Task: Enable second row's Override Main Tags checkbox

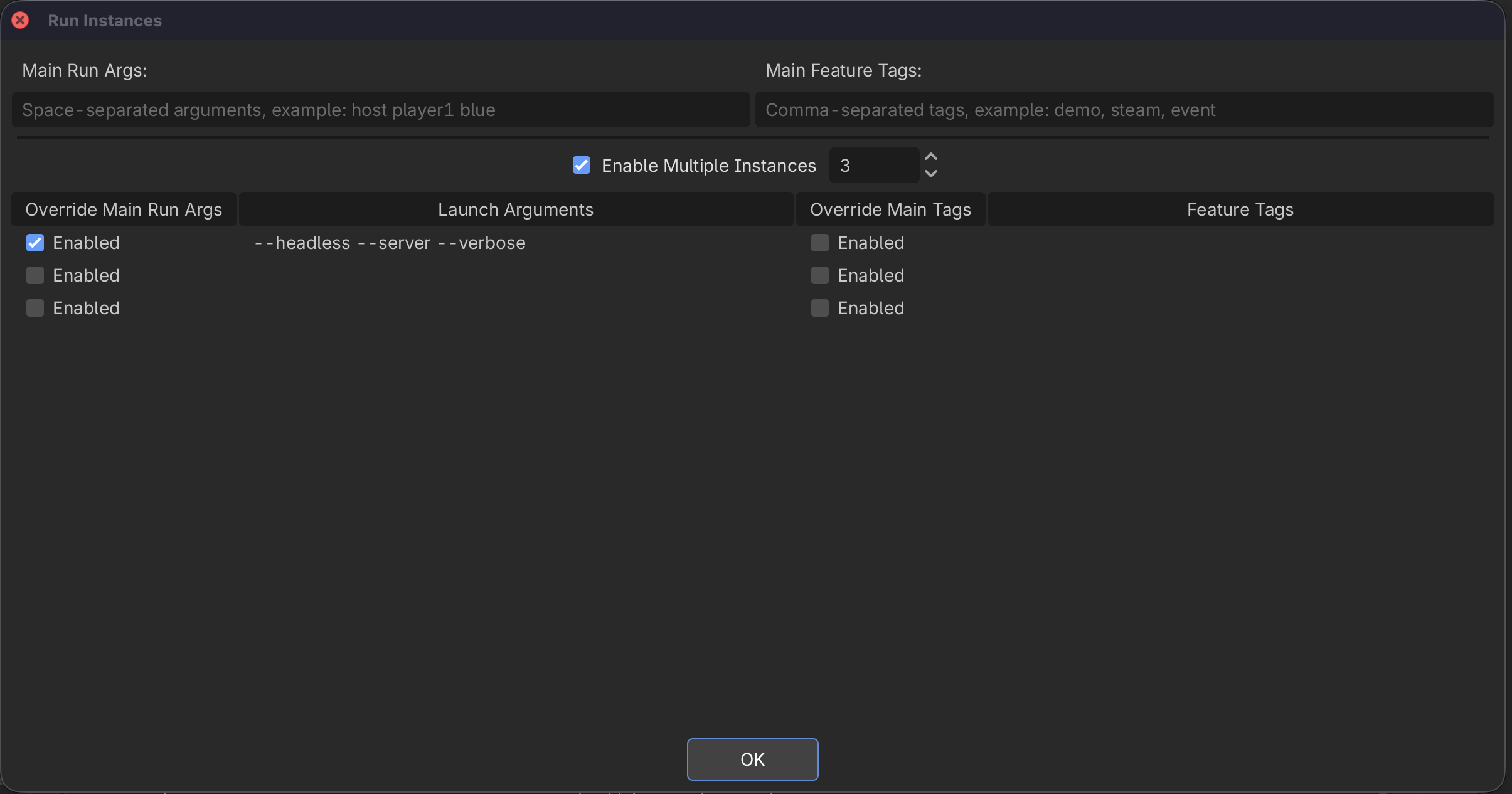Action: [819, 275]
